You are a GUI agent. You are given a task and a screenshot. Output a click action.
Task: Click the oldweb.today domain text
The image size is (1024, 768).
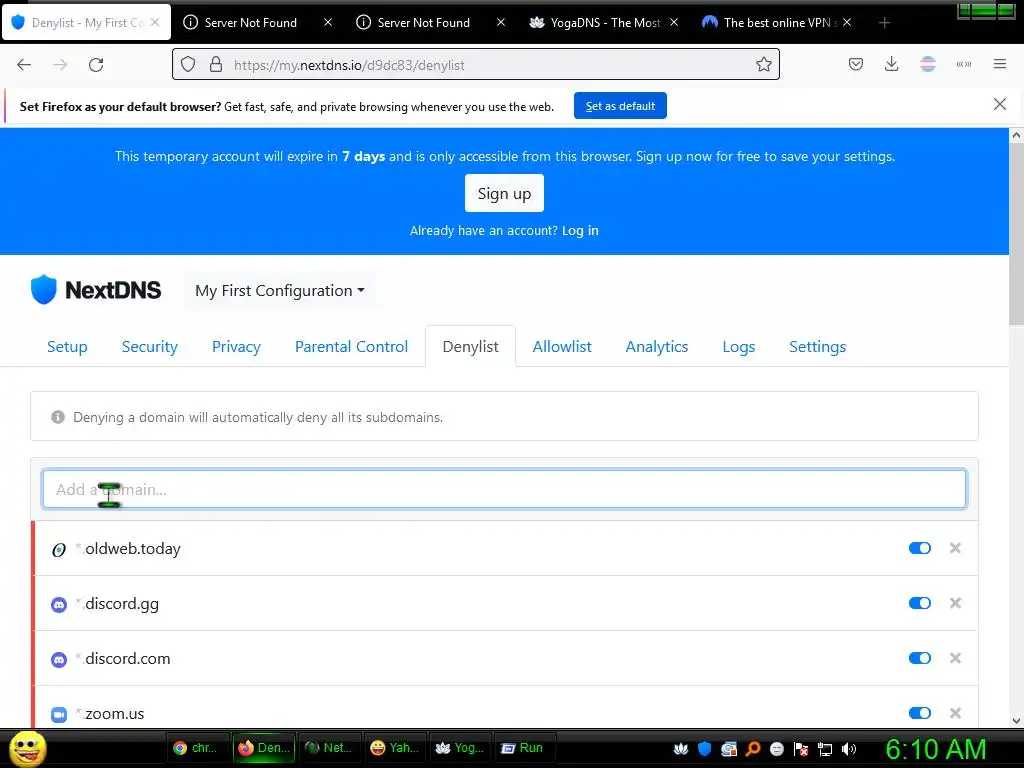(133, 549)
